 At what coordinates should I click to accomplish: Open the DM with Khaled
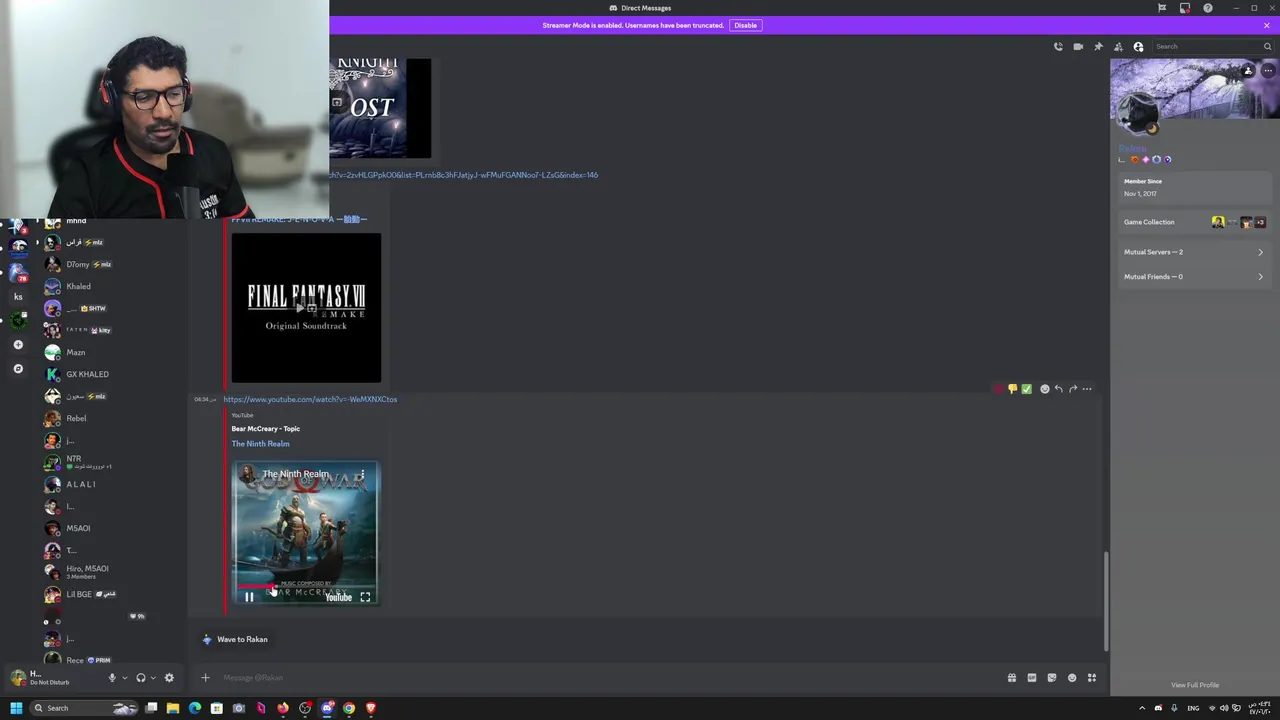click(x=110, y=286)
